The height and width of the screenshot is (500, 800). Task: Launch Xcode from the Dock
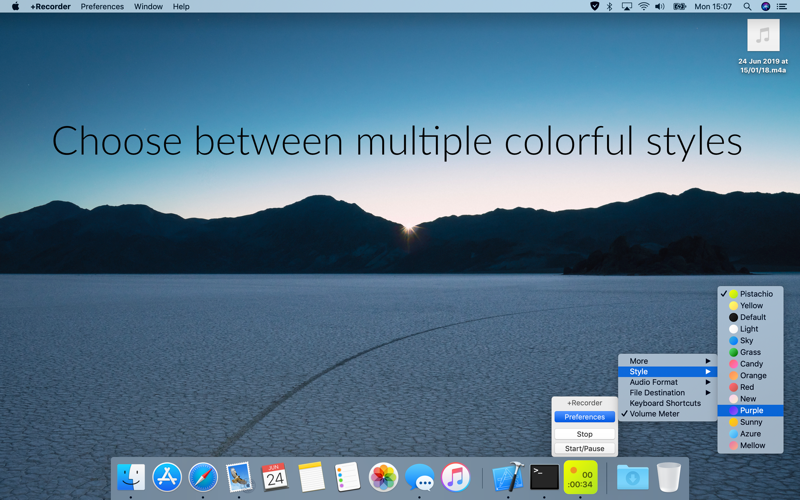coord(508,477)
